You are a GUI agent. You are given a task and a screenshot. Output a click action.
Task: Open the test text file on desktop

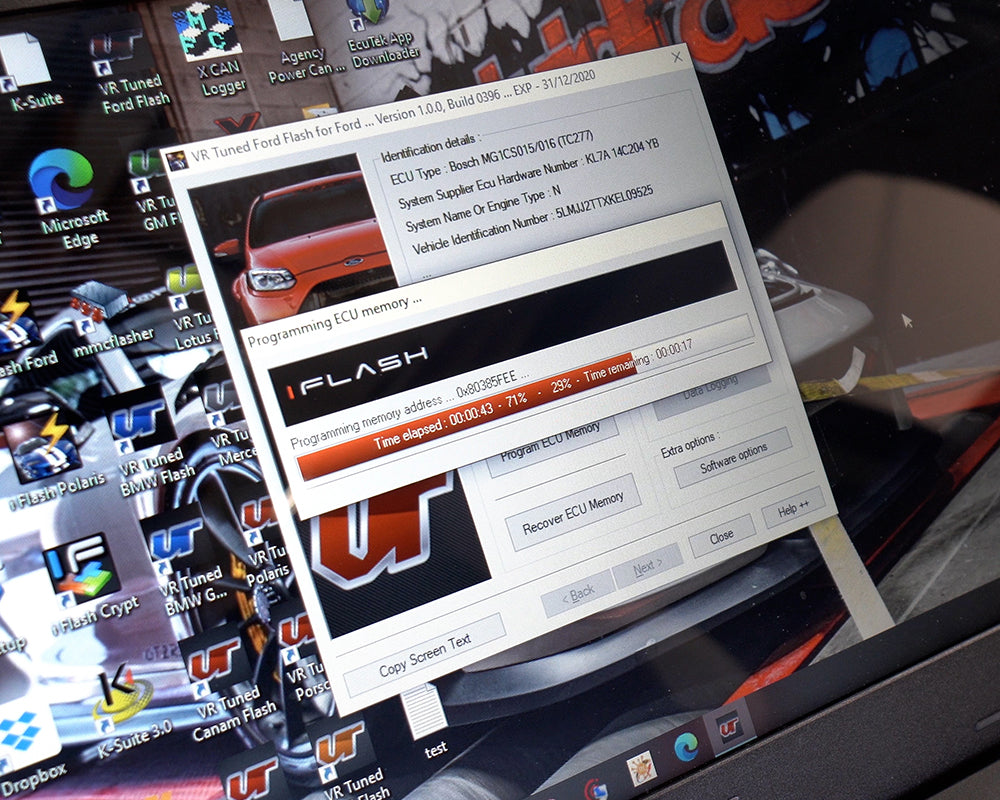coord(427,721)
